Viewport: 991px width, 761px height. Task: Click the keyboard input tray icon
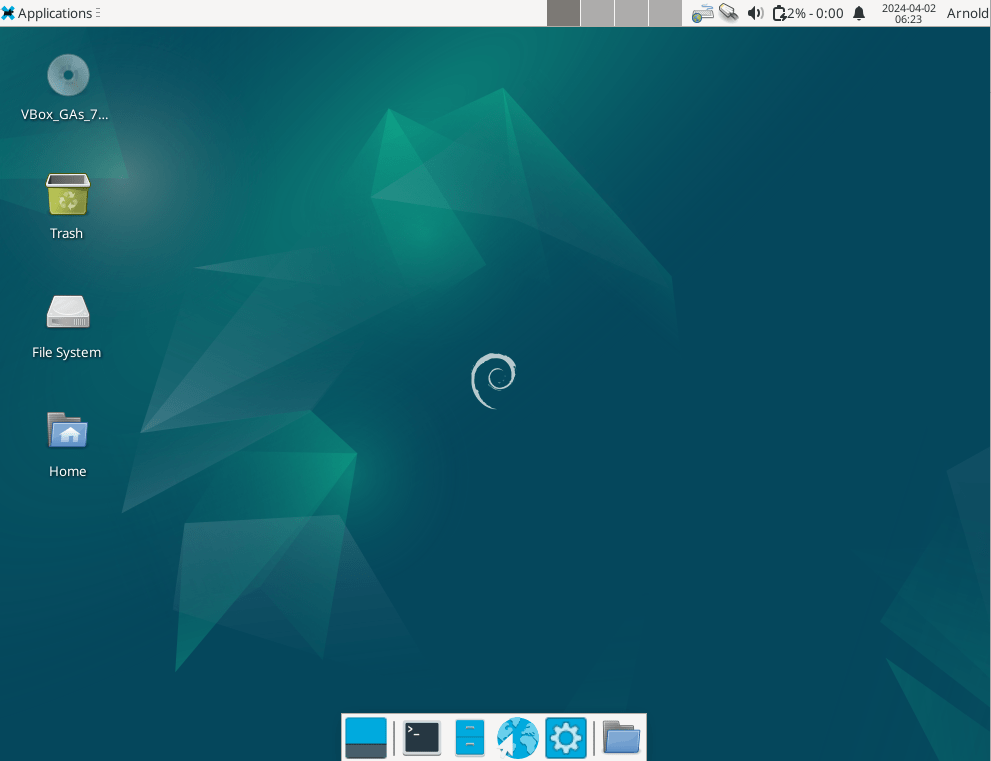click(702, 13)
